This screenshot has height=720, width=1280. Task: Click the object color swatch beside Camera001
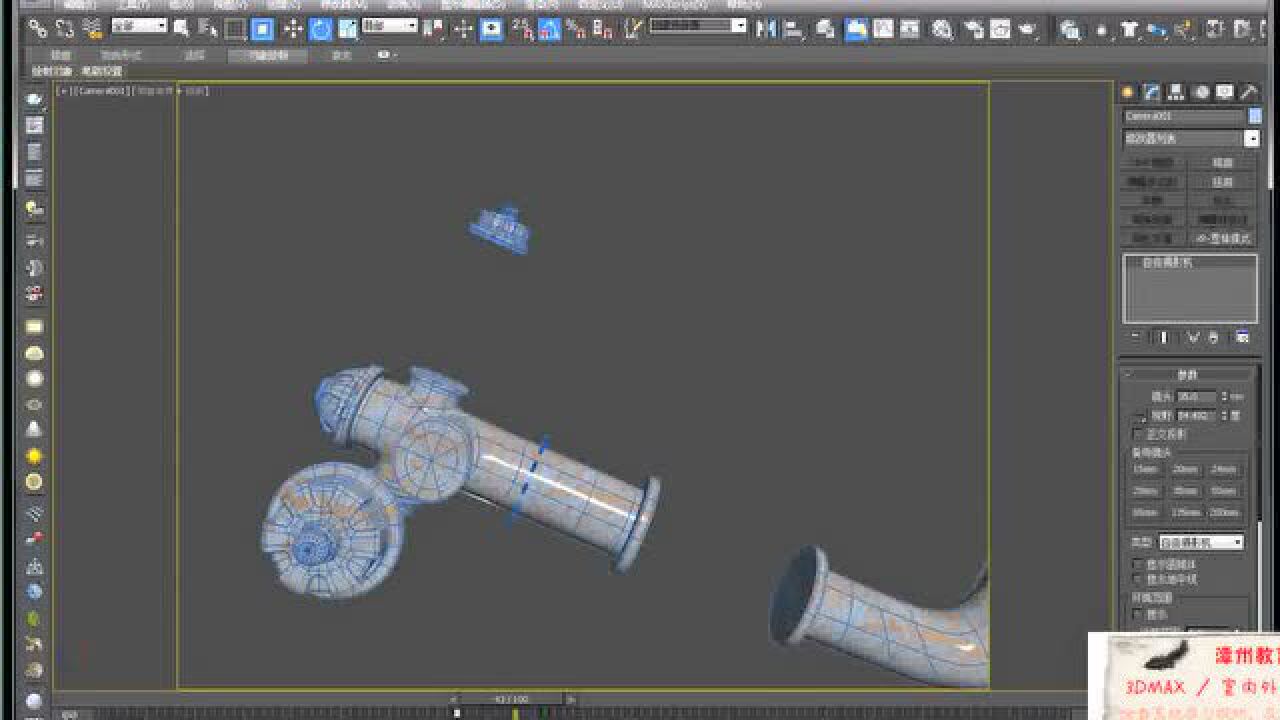click(1255, 116)
